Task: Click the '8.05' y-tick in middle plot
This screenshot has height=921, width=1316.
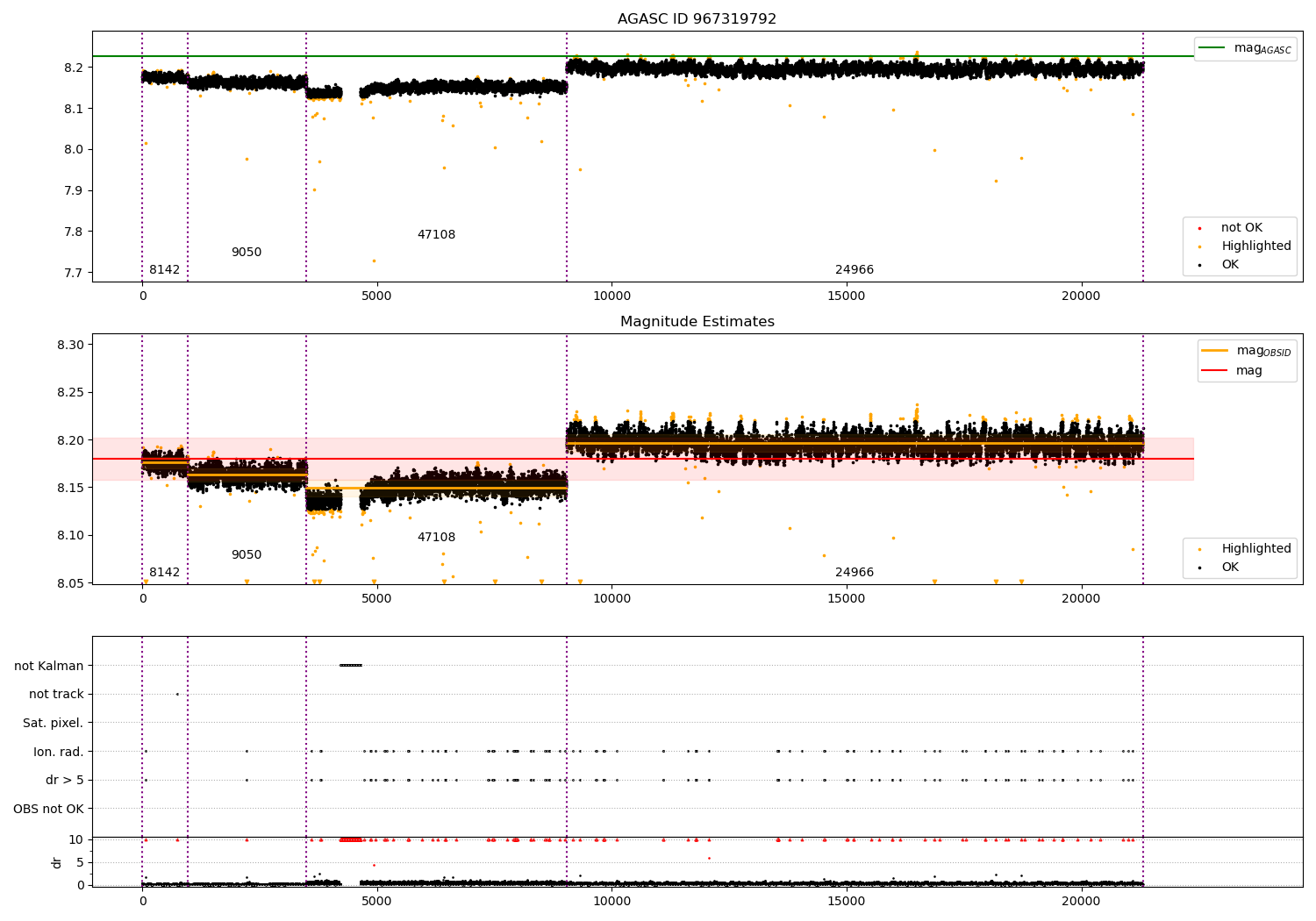Action: click(x=69, y=583)
